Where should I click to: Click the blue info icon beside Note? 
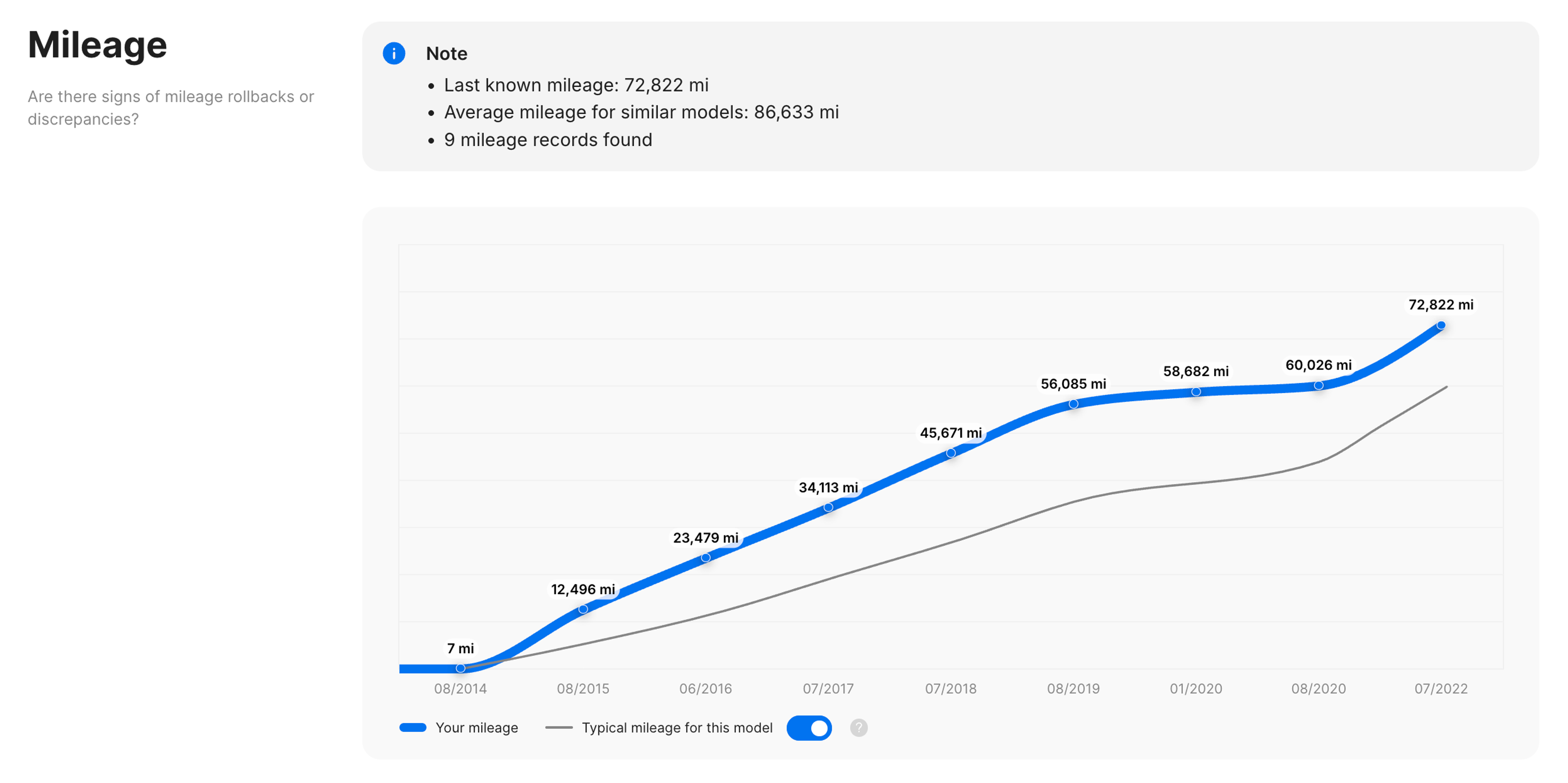tap(394, 53)
